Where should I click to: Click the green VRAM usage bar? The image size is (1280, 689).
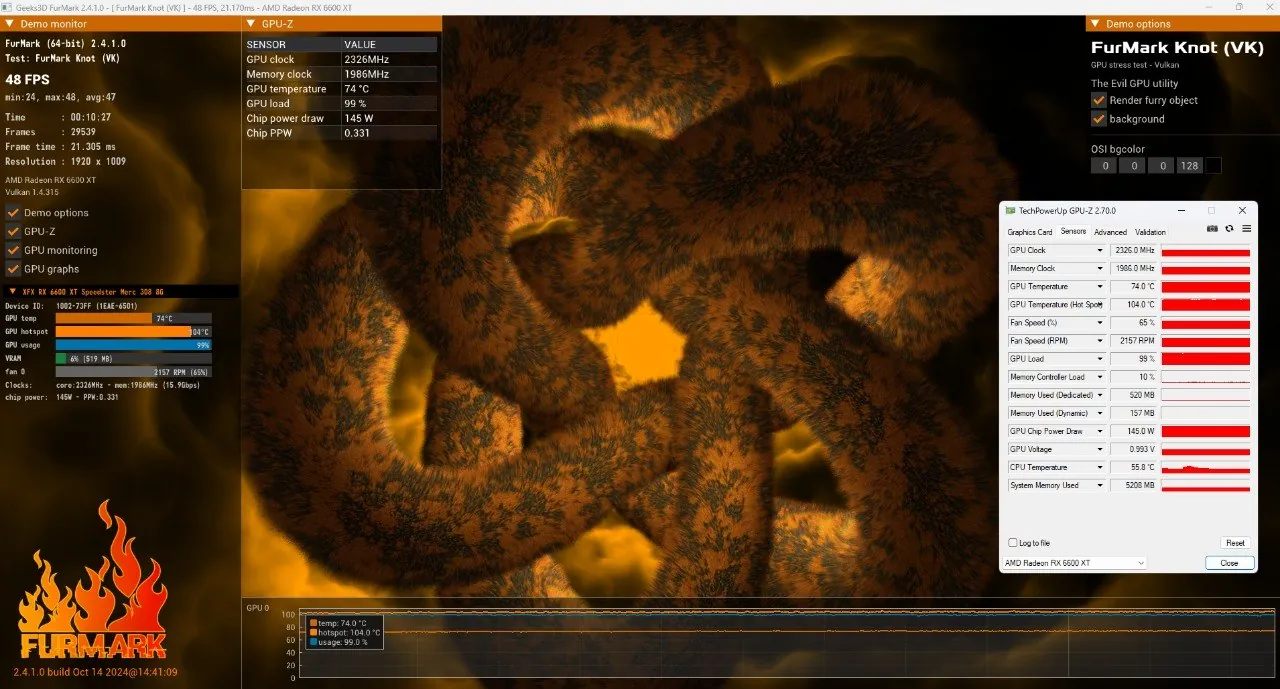[61, 358]
